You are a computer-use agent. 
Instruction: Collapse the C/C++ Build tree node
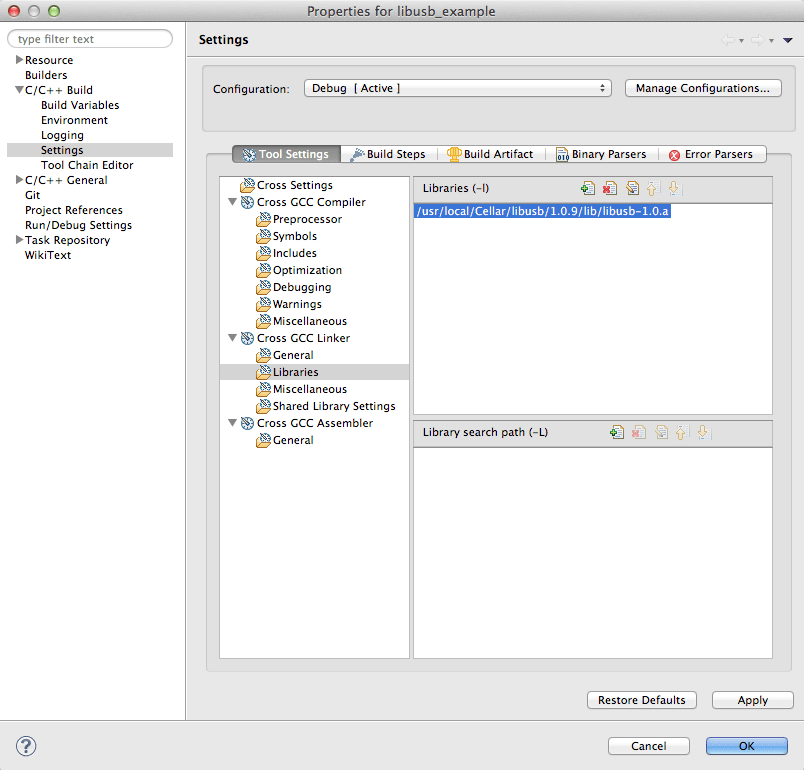tap(19, 90)
